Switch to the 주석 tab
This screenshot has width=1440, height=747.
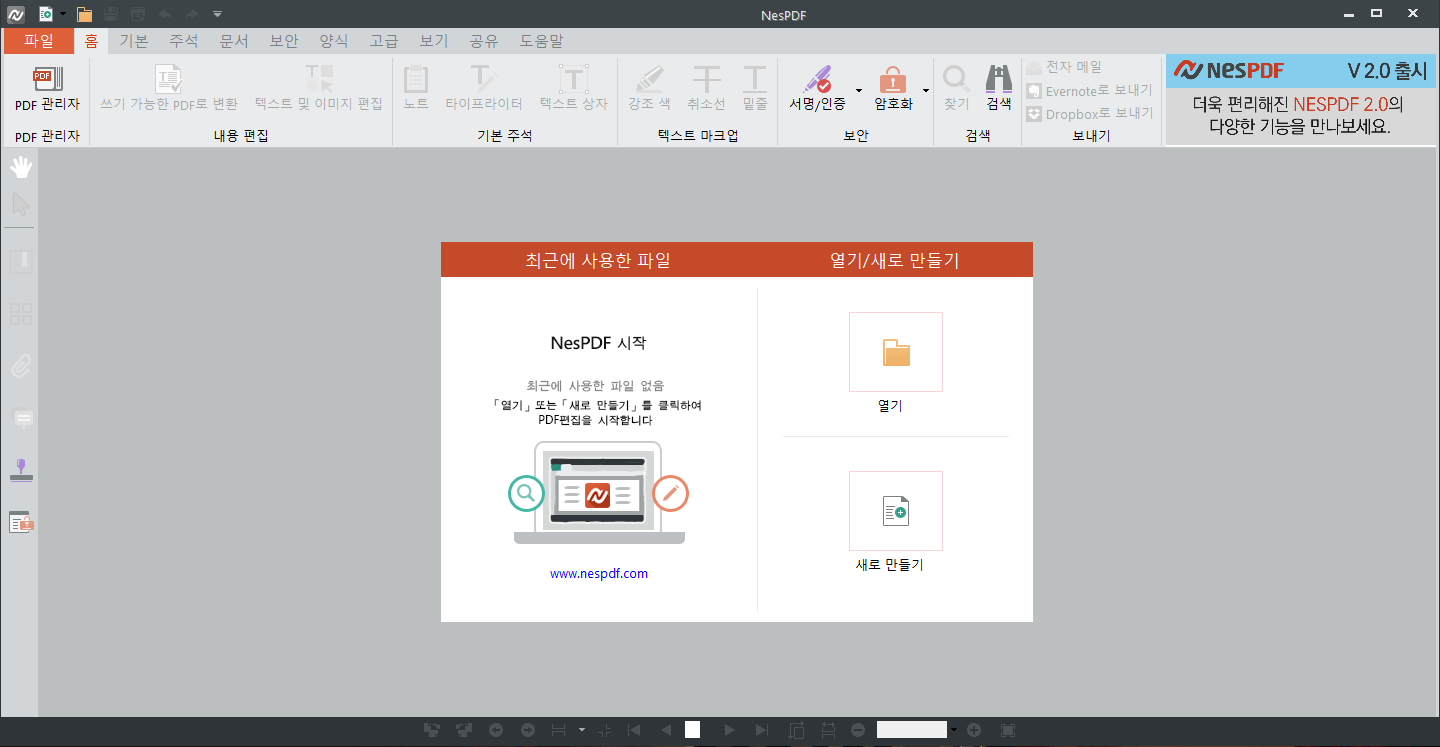(x=183, y=41)
